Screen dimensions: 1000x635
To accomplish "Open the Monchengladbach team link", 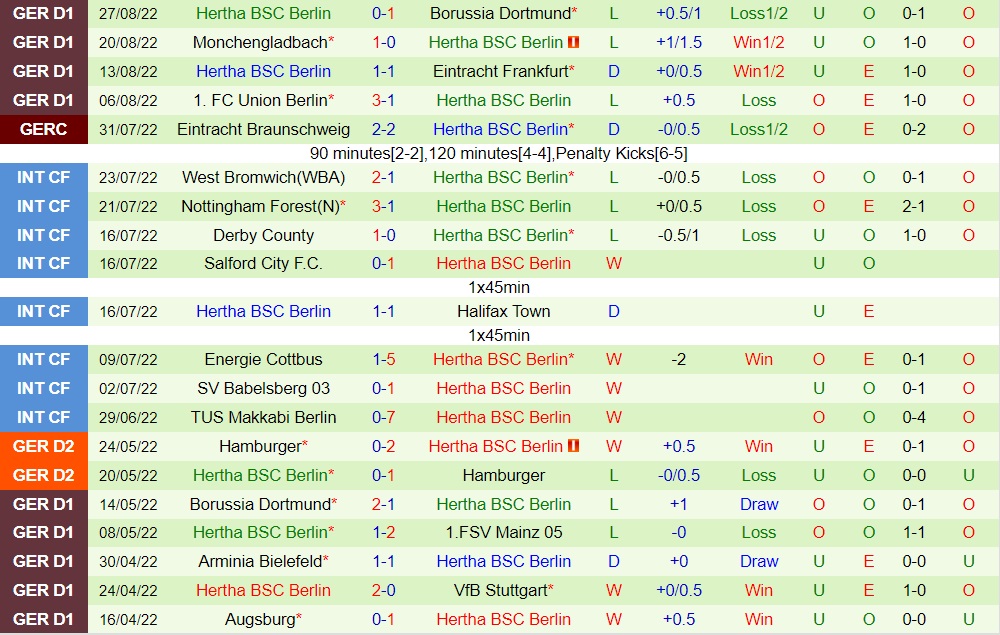I will [x=260, y=43].
